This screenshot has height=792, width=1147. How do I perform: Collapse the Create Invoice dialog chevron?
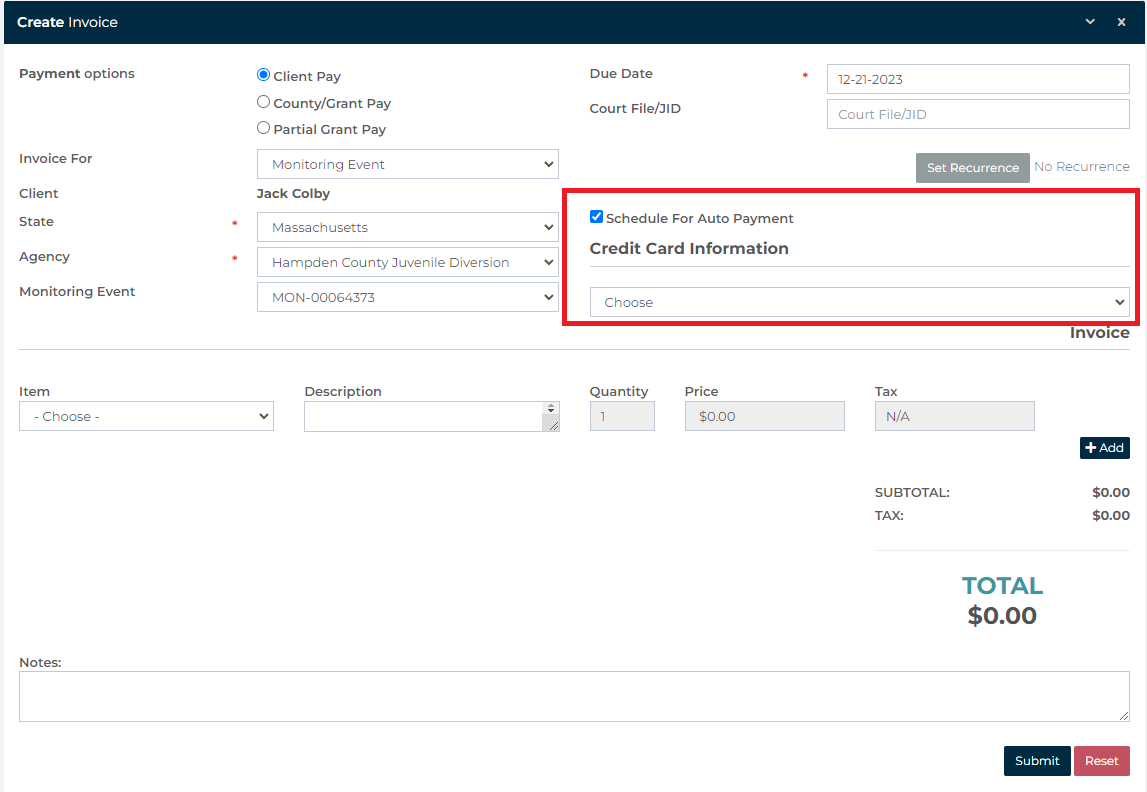point(1090,22)
